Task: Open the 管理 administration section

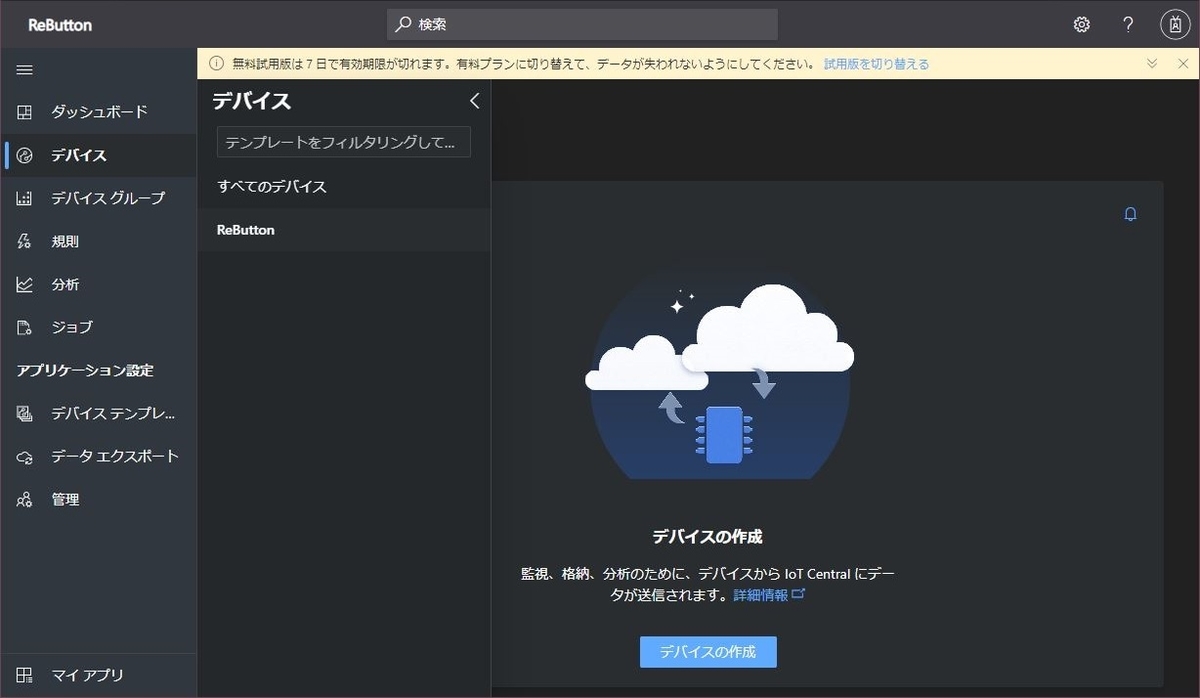Action: (65, 499)
